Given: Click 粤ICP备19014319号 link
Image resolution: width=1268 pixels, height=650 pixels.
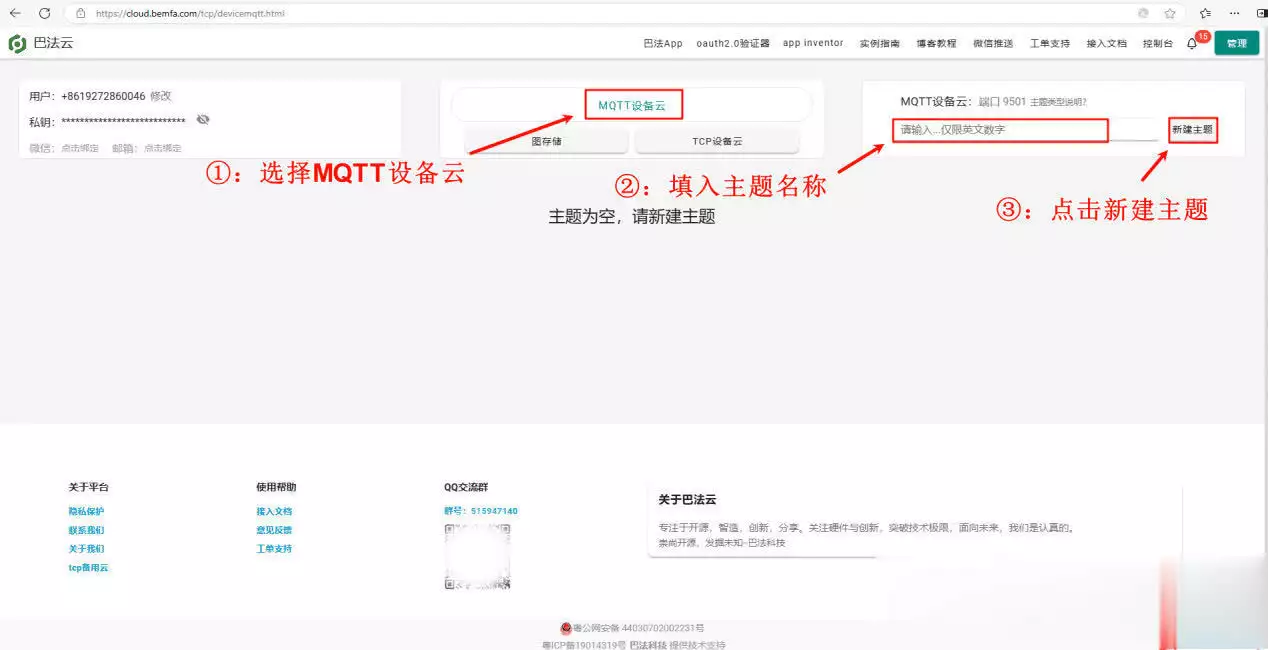Looking at the screenshot, I should click(x=584, y=645).
